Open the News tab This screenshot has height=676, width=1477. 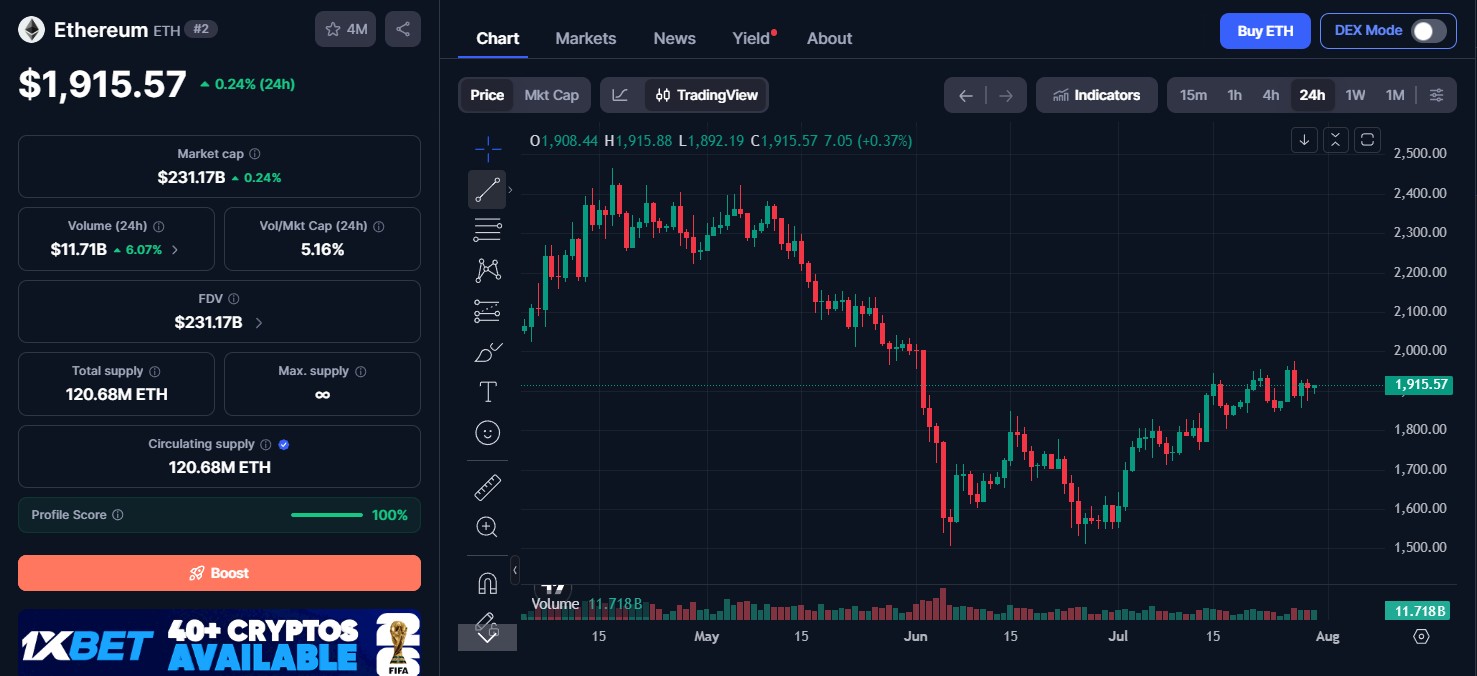675,38
